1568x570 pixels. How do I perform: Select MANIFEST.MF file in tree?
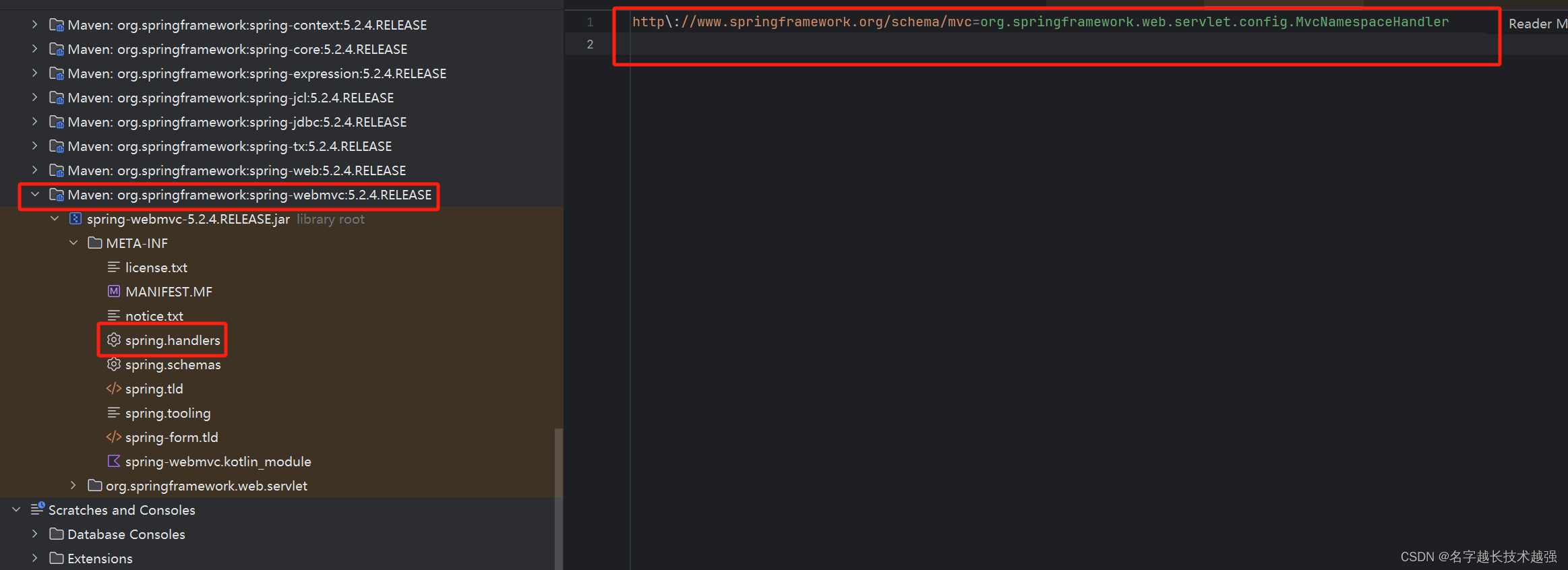[169, 292]
